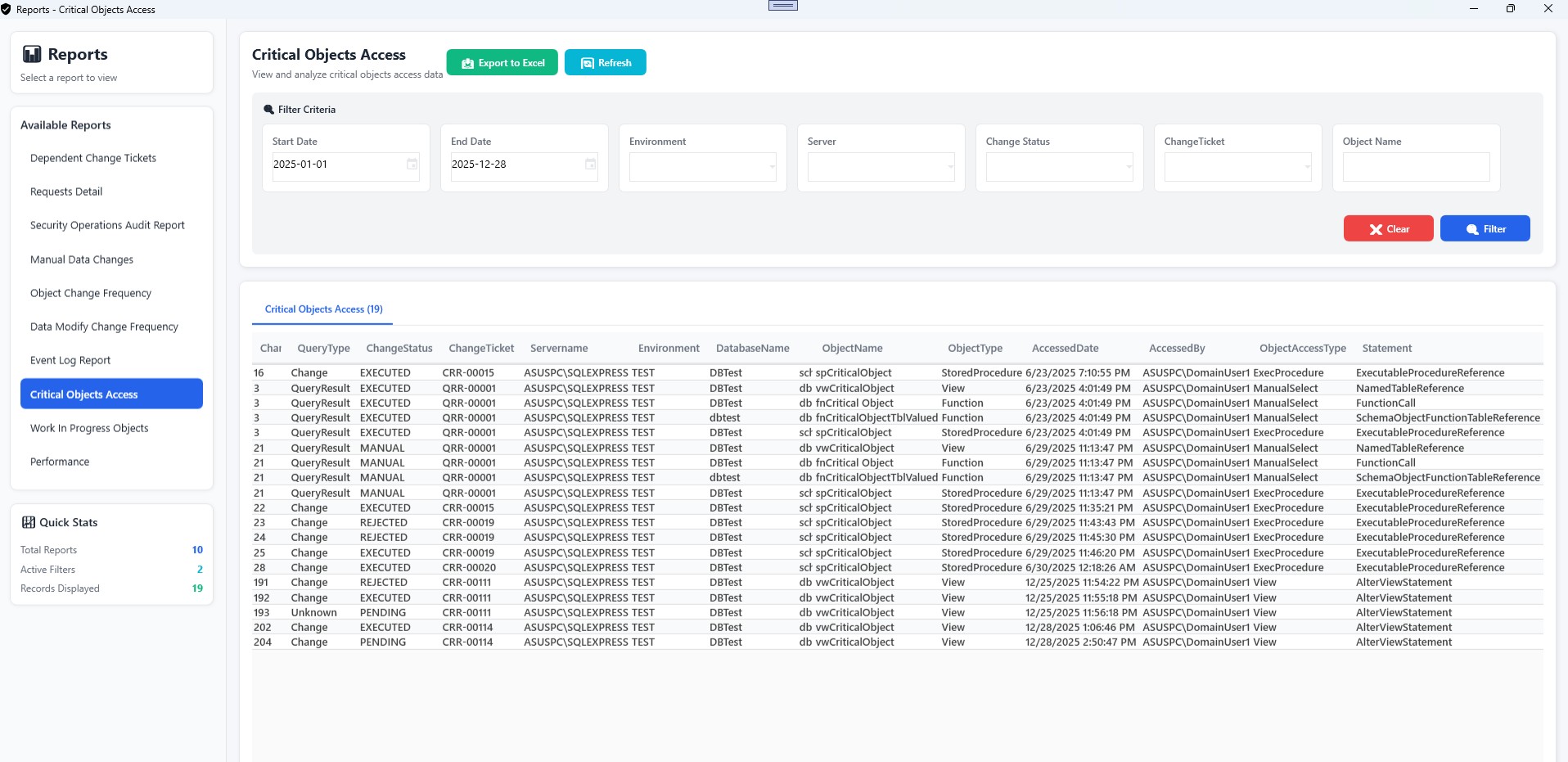Click the keyboard layout icon at top center
1568x762 pixels.
point(782,5)
